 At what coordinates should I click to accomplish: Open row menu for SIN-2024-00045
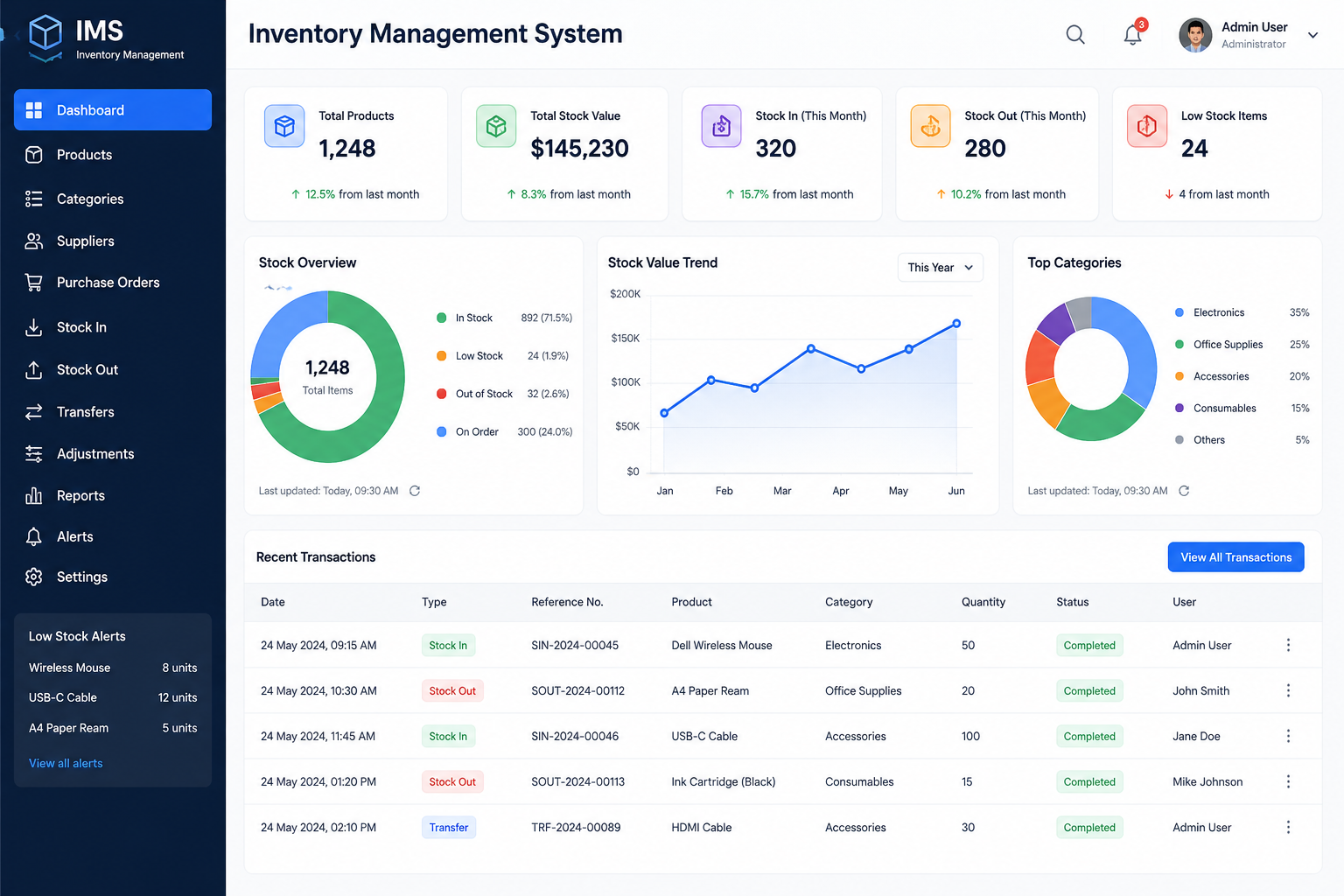coord(1288,645)
